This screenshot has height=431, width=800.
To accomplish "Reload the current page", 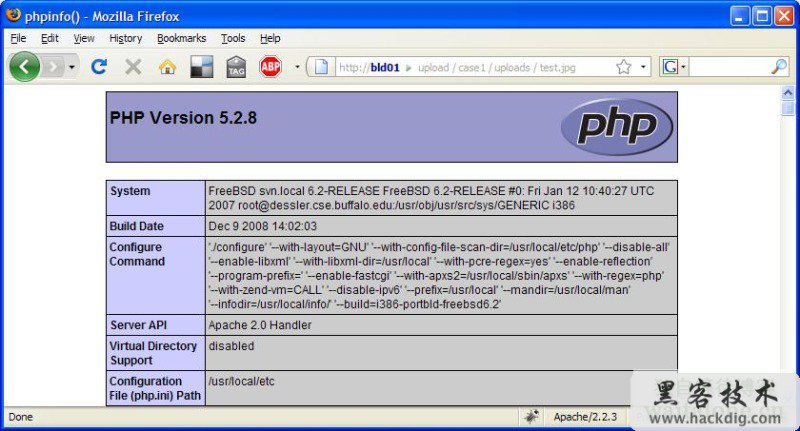I will [98, 67].
